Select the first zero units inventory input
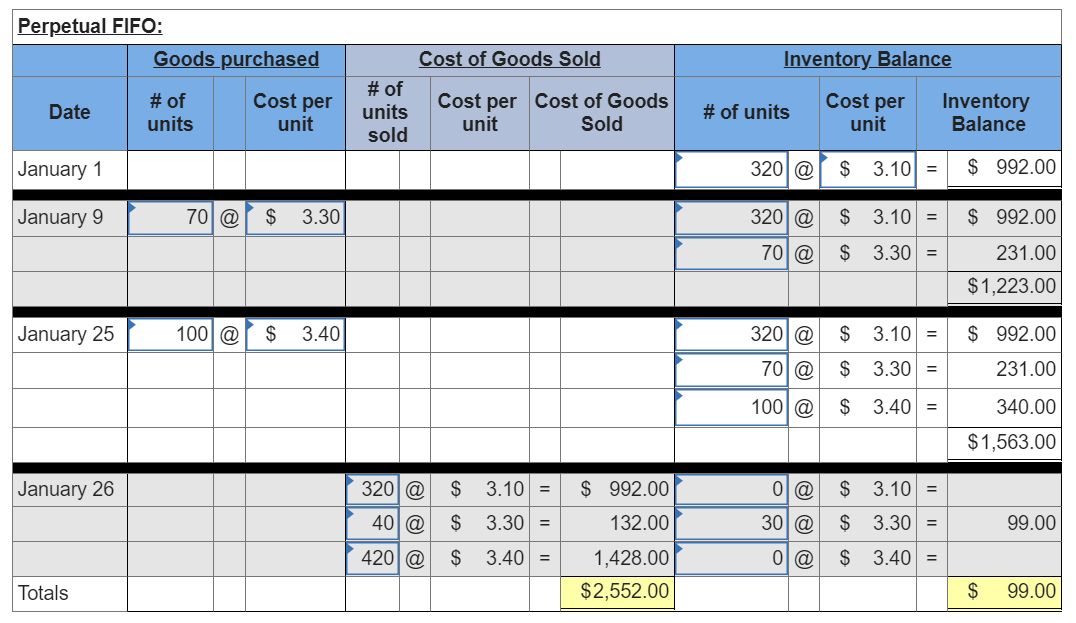 732,490
